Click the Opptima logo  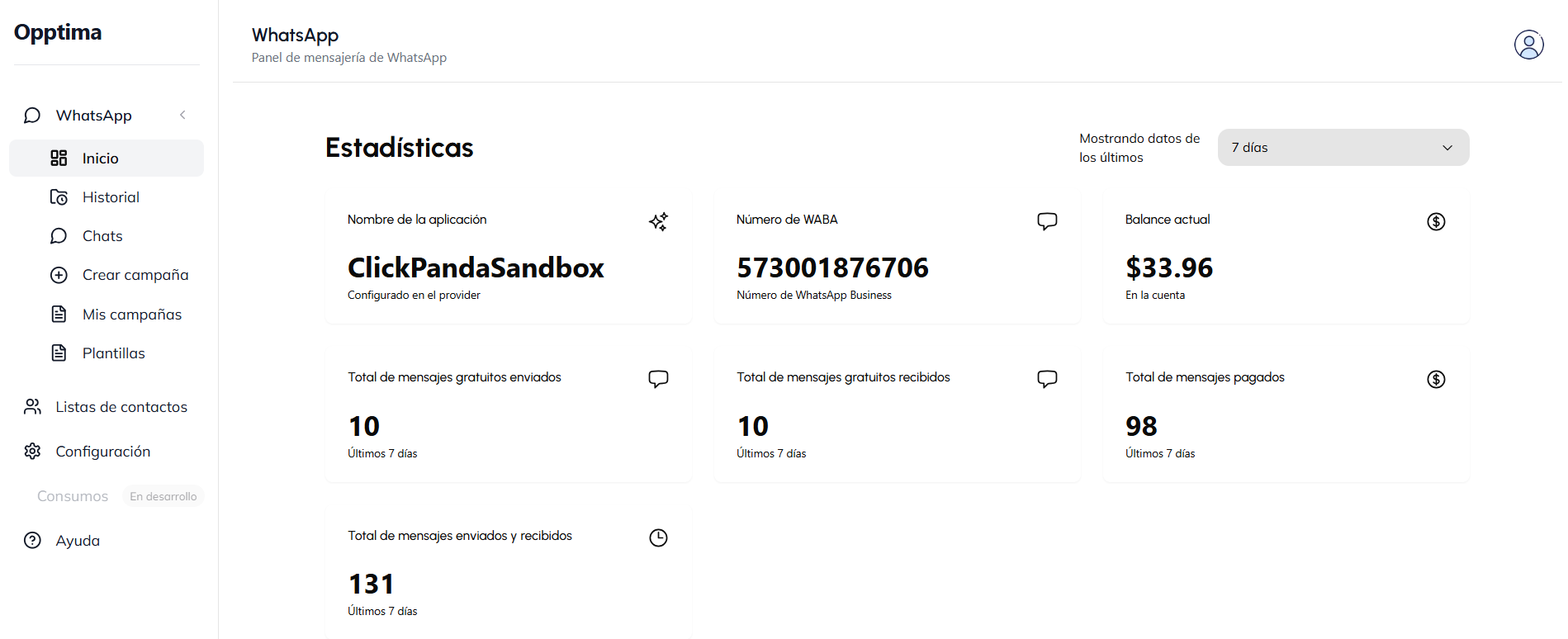[58, 32]
